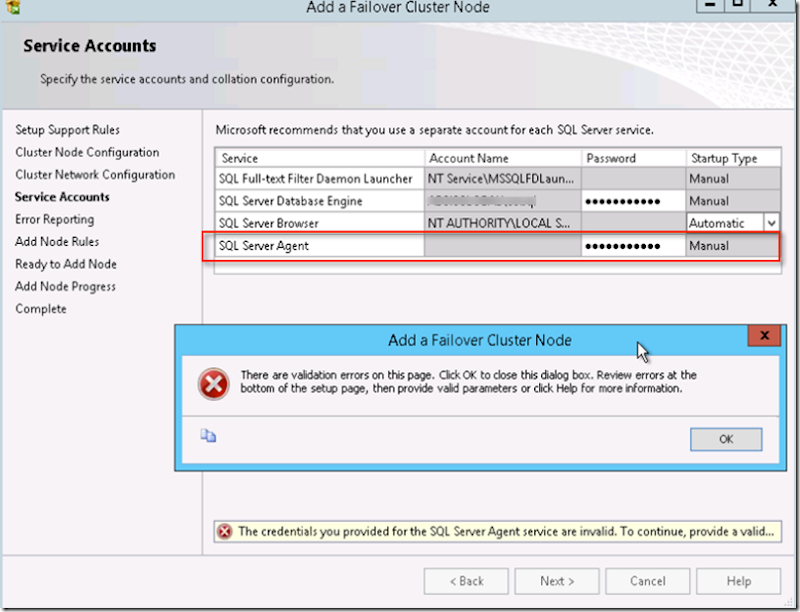
Task: Click the NT AUTHORITY\LOCAL S... account cell
Action: coord(503,223)
